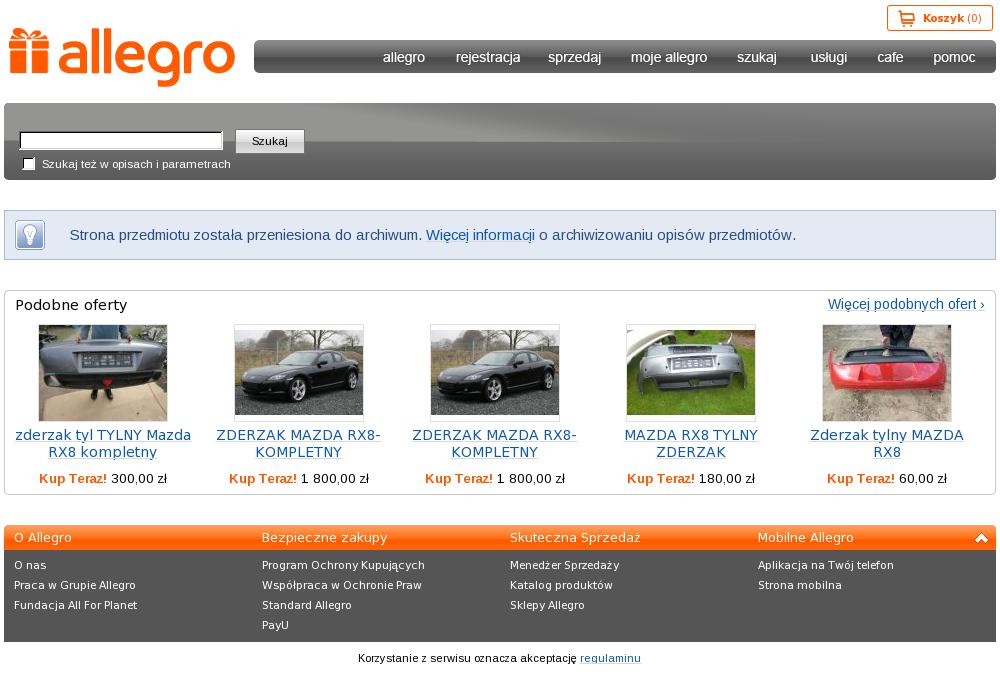Visit 'cafe' from the navigation bar

coord(890,57)
